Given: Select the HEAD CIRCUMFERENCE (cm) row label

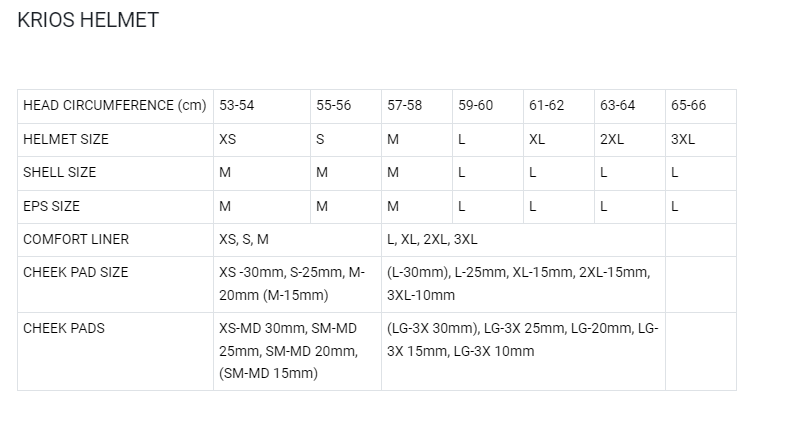Looking at the screenshot, I should coord(114,106).
